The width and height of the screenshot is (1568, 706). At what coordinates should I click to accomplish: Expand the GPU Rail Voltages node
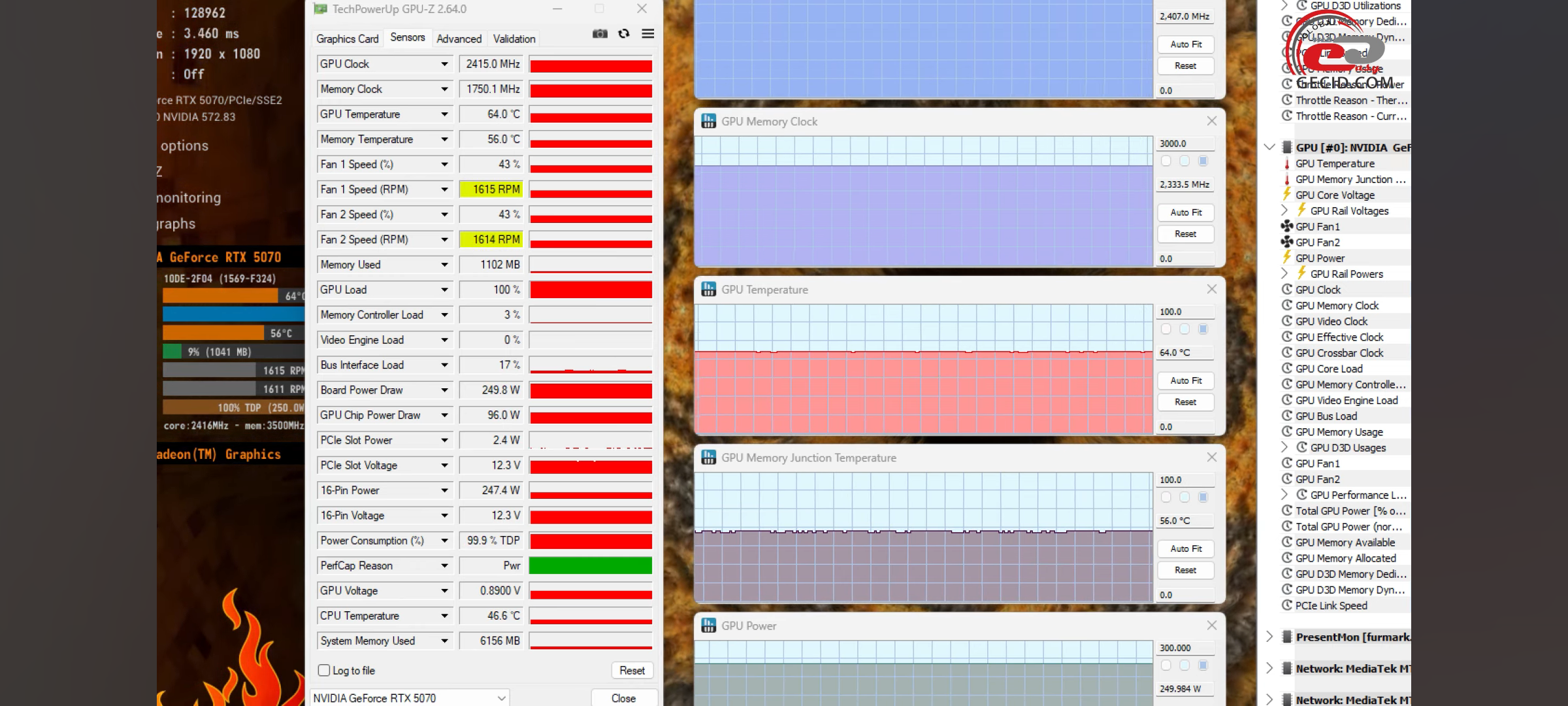1284,210
